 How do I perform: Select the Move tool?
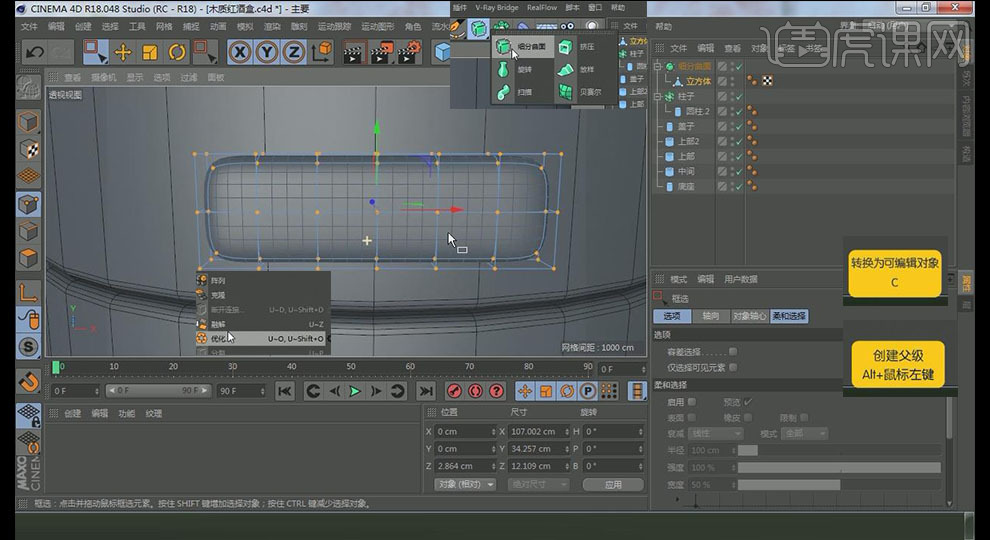122,52
